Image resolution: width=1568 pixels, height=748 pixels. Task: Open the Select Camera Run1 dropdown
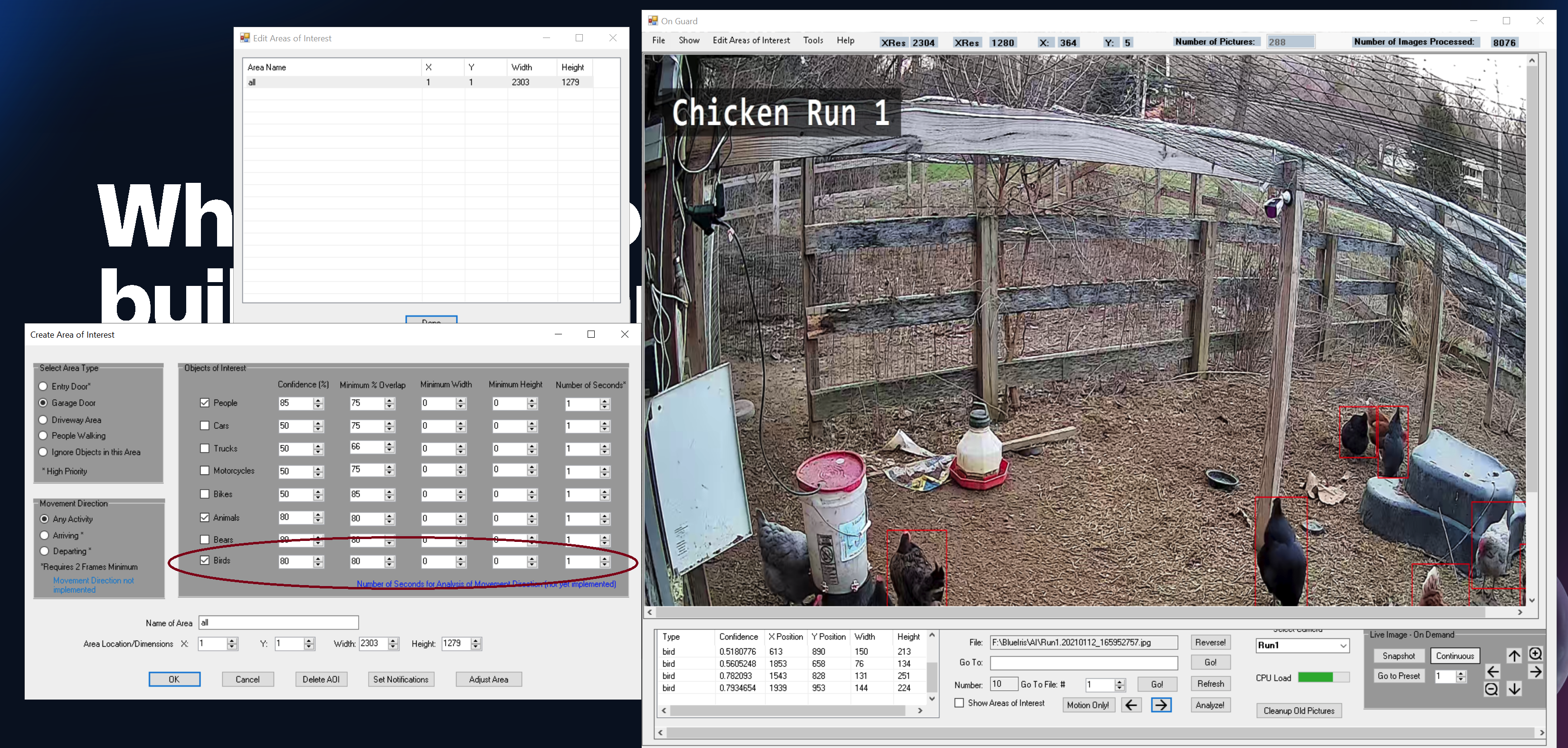pos(1343,645)
